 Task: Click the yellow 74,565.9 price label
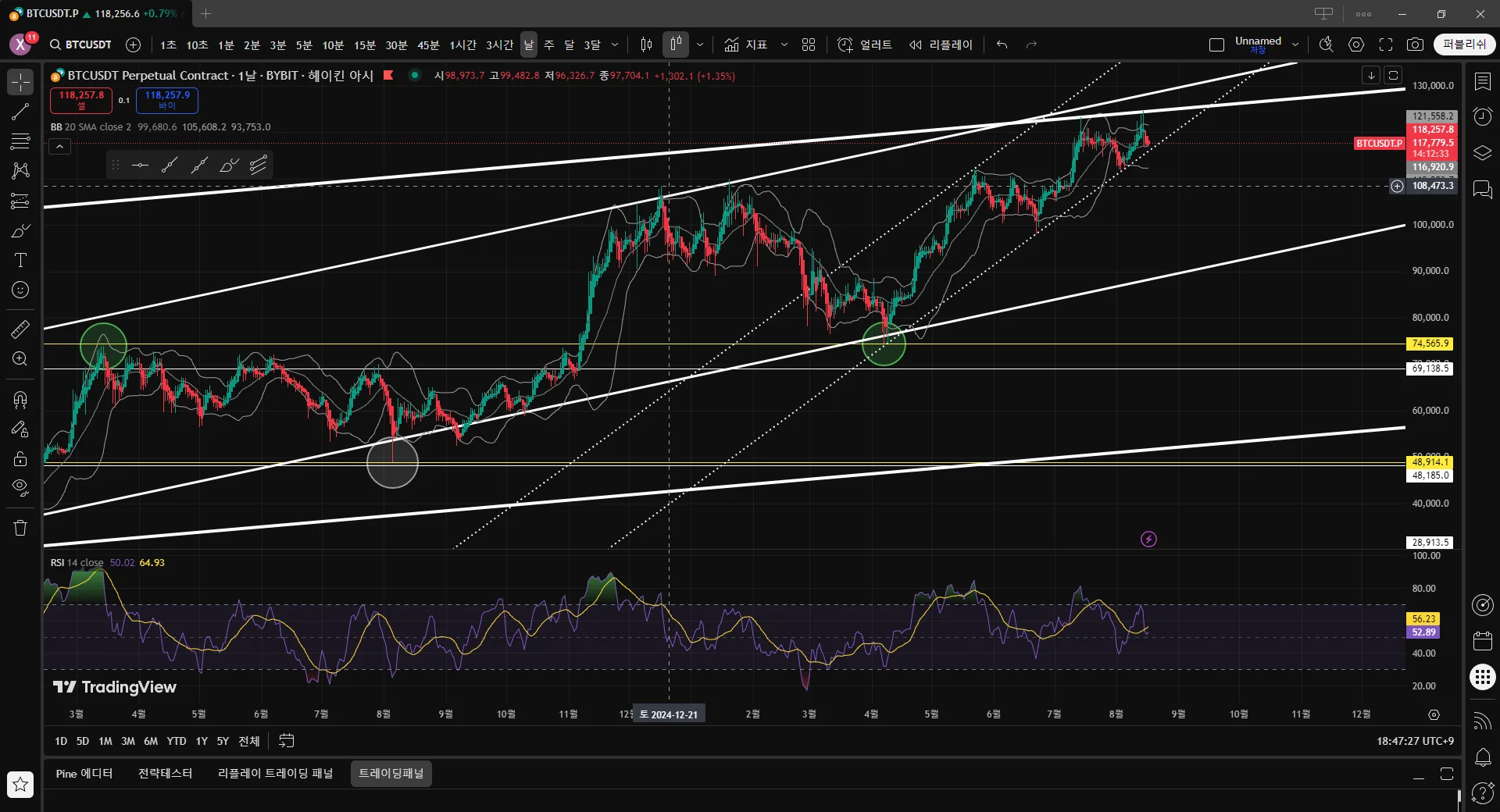click(x=1430, y=344)
